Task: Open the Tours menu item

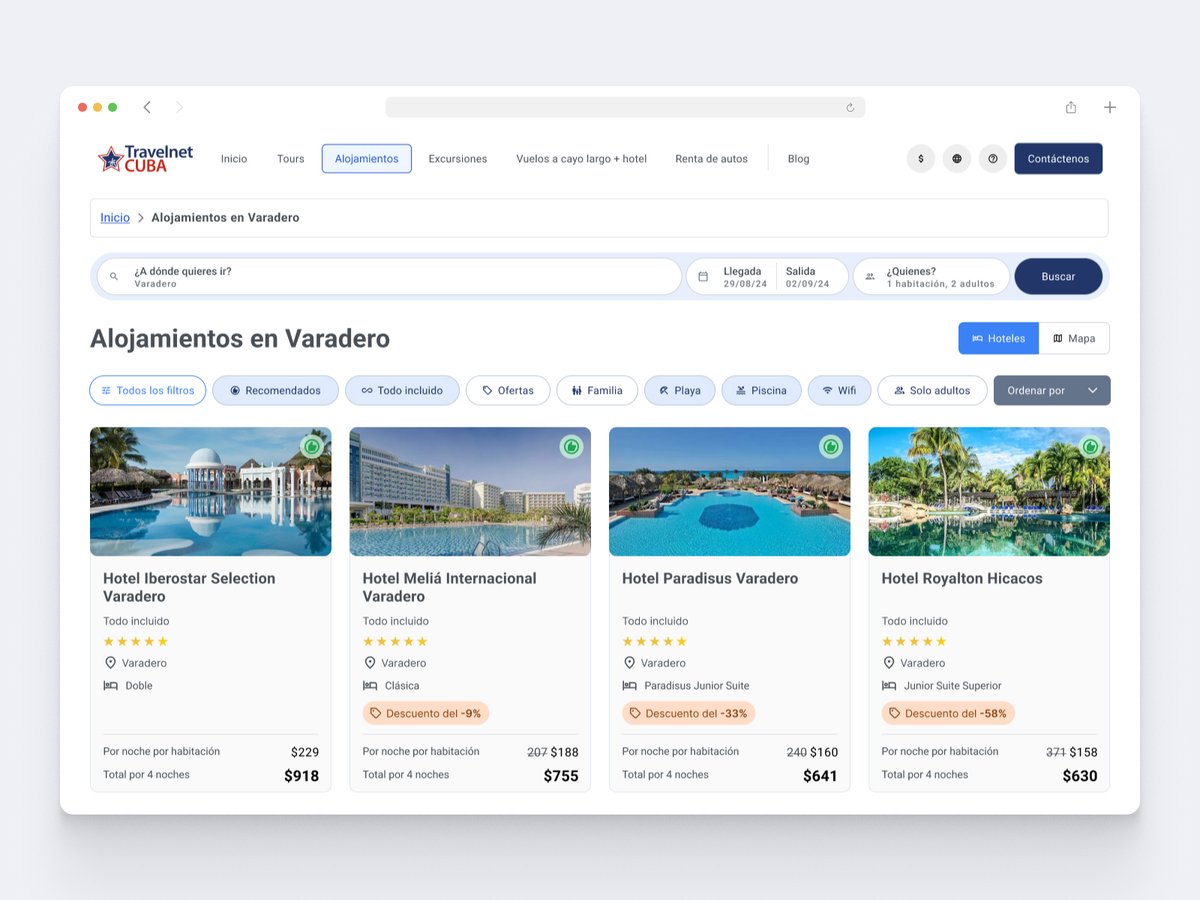Action: pyautogui.click(x=291, y=159)
